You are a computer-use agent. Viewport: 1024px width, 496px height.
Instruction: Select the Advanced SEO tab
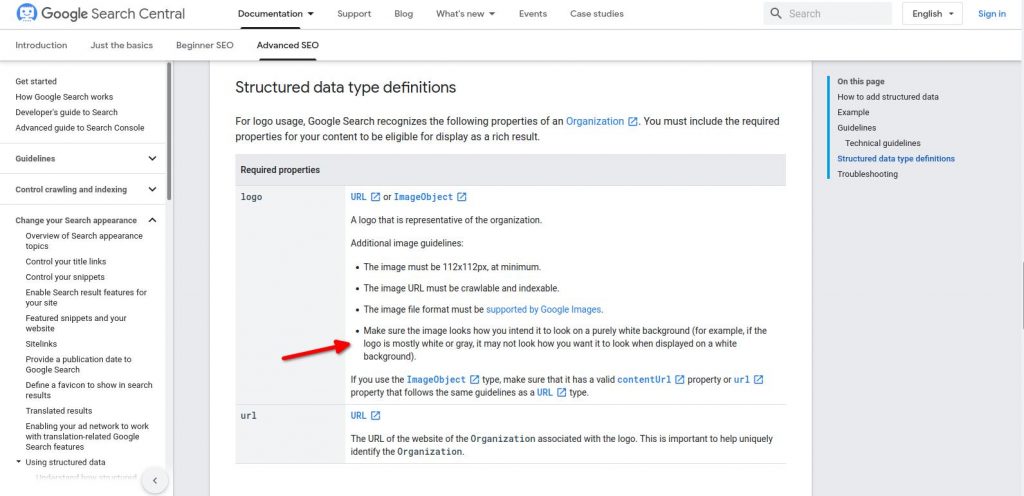(287, 46)
